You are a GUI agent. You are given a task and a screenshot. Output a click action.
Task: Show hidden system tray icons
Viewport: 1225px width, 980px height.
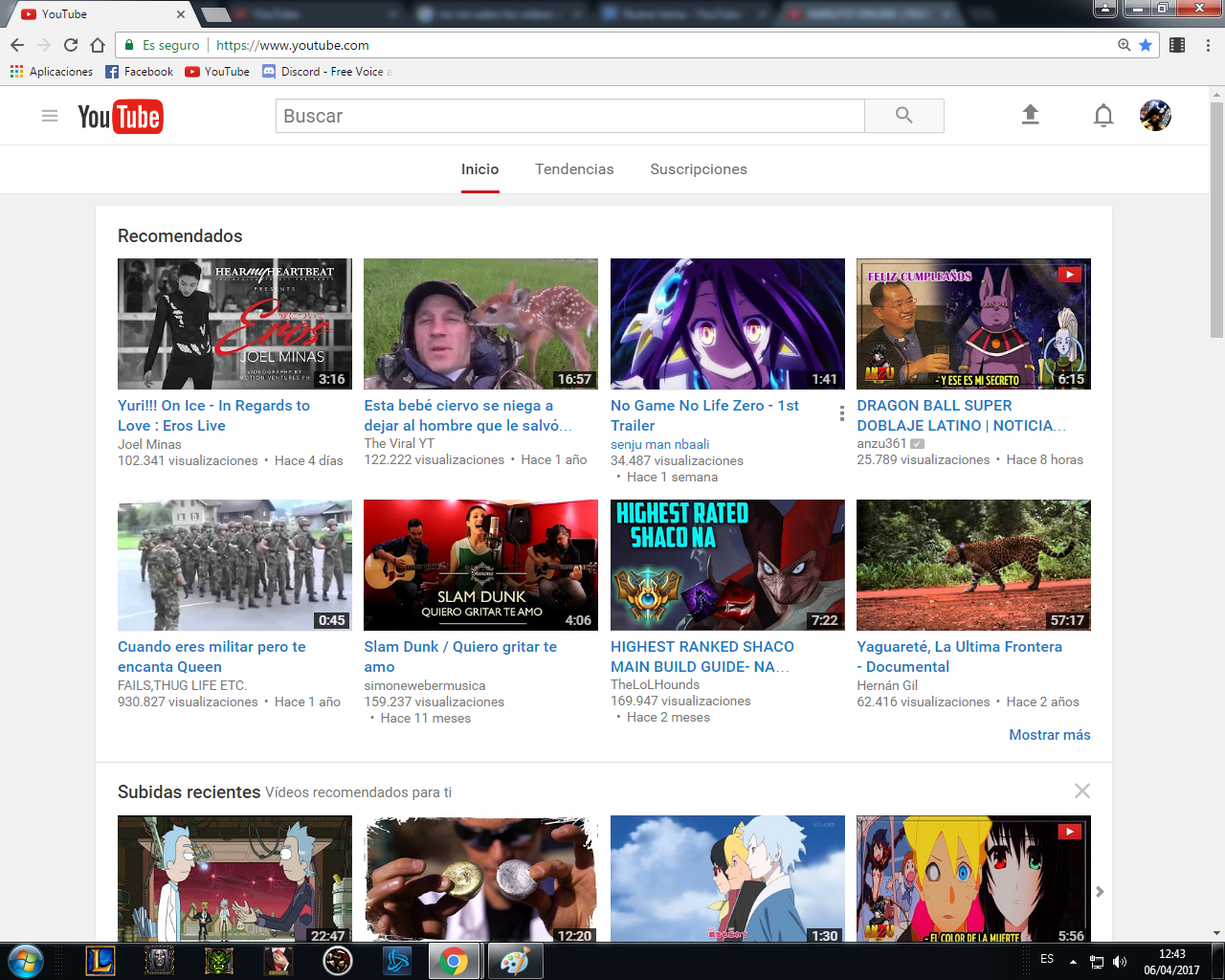coord(1073,962)
